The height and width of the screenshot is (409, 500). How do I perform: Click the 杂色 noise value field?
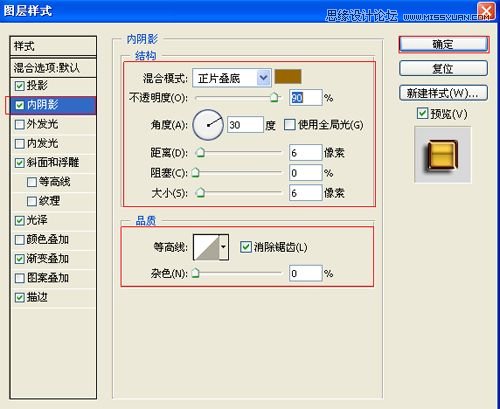tap(306, 274)
